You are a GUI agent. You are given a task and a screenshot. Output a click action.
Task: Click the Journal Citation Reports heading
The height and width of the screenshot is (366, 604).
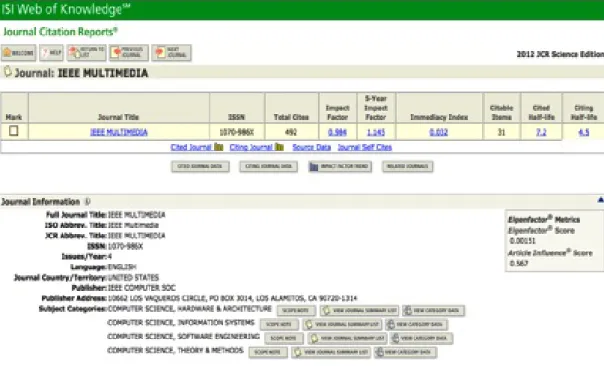tap(60, 32)
